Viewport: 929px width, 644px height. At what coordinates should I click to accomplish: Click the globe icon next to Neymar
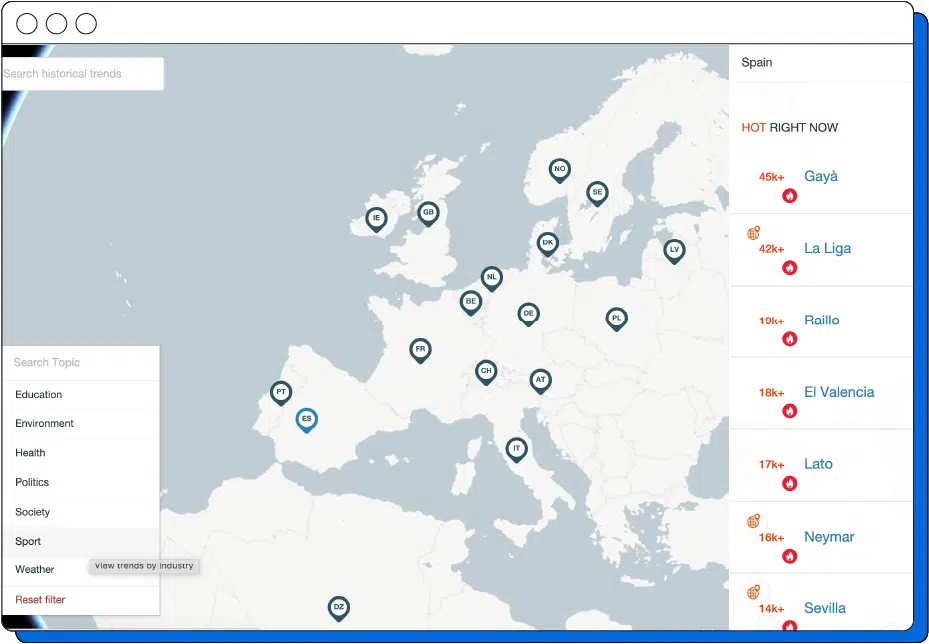(x=754, y=521)
